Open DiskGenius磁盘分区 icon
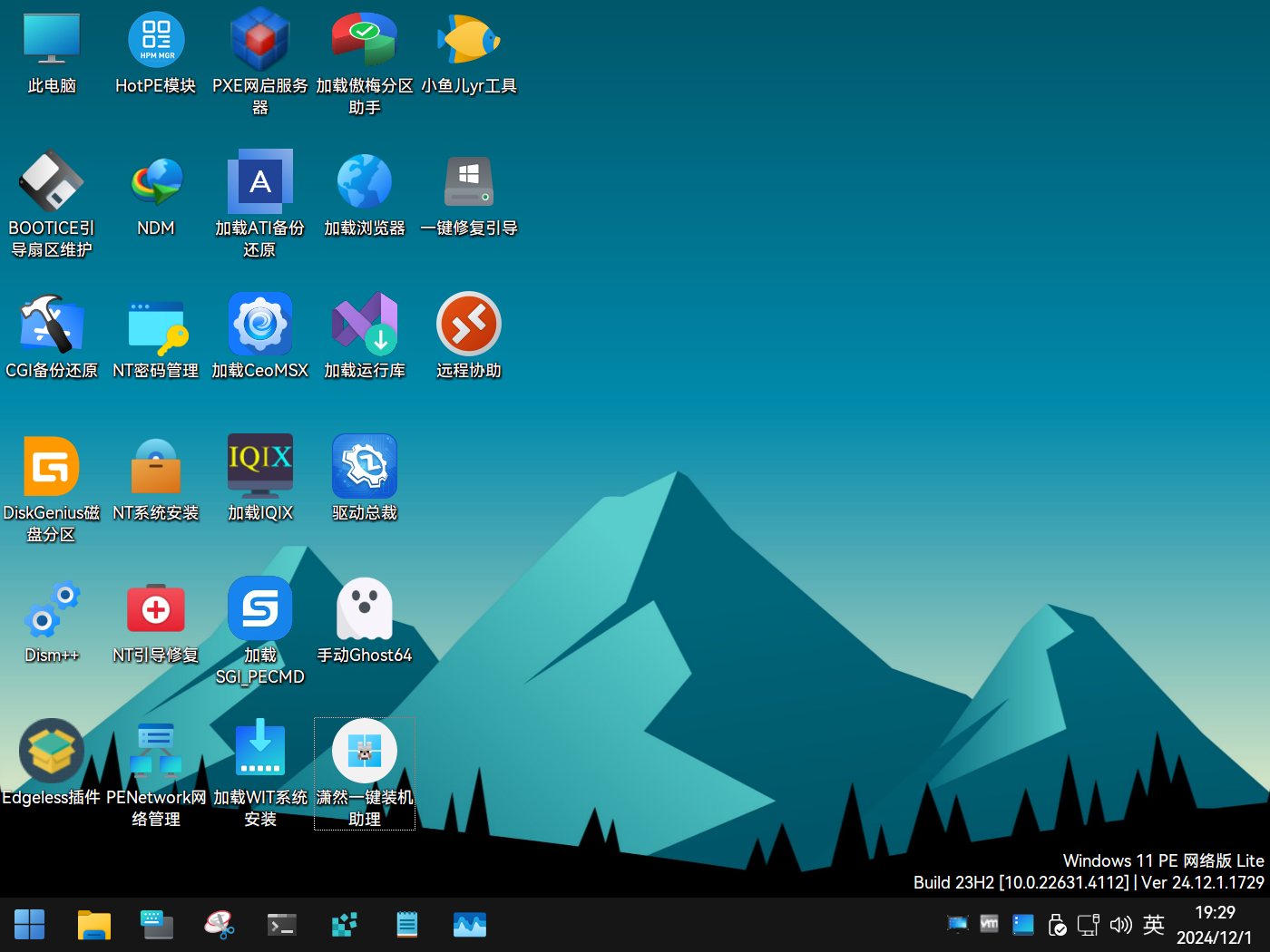1270x952 pixels. point(52,489)
